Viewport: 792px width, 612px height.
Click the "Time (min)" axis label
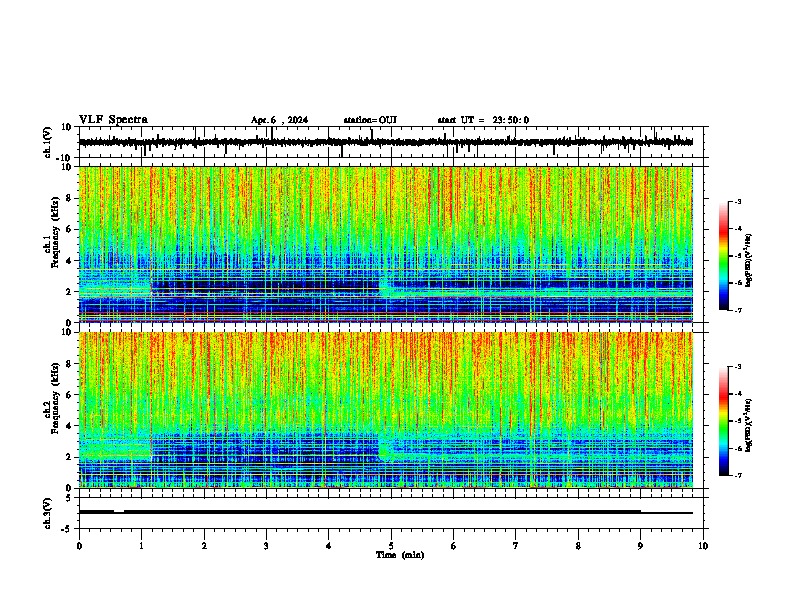click(400, 555)
